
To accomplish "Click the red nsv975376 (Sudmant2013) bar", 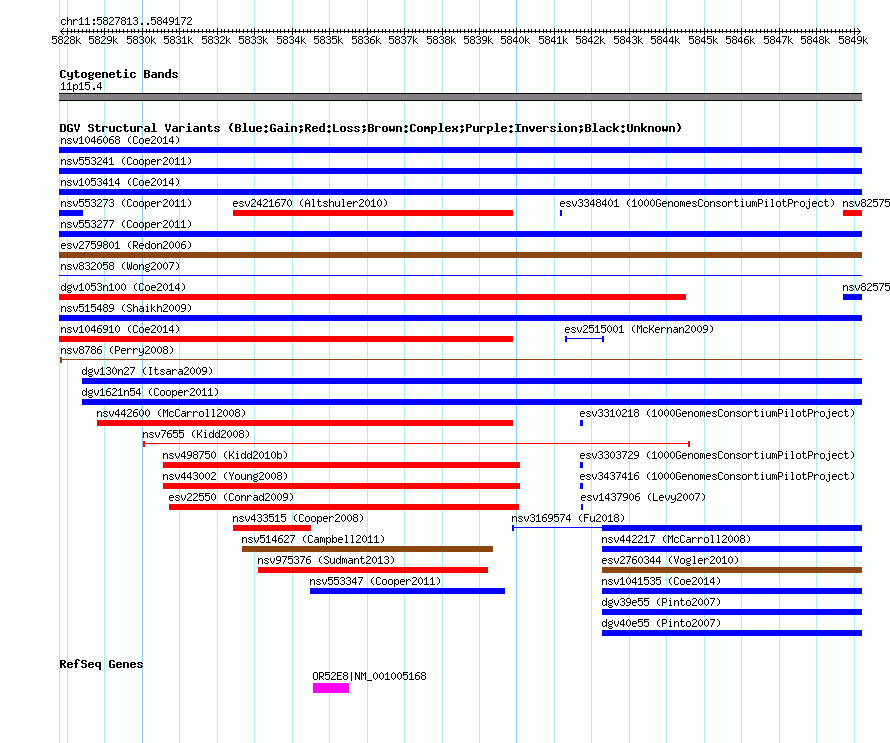I will pyautogui.click(x=373, y=570).
